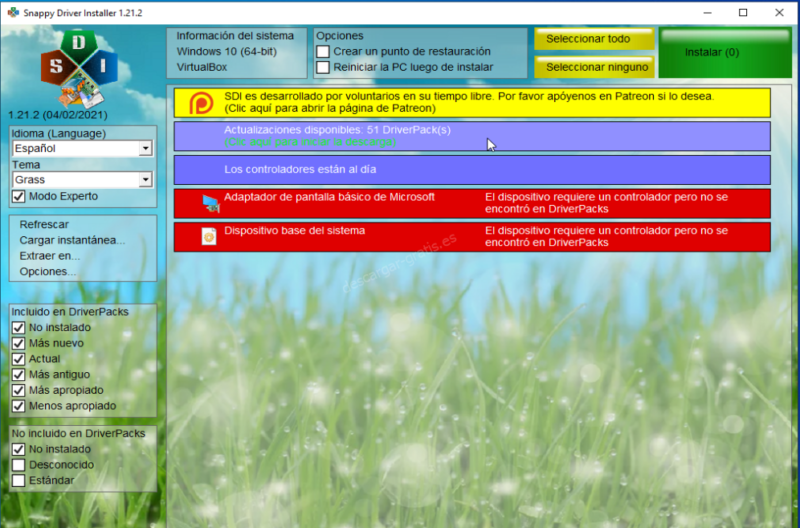The width and height of the screenshot is (800, 528).
Task: Click the display adapter device icon
Action: point(211,204)
